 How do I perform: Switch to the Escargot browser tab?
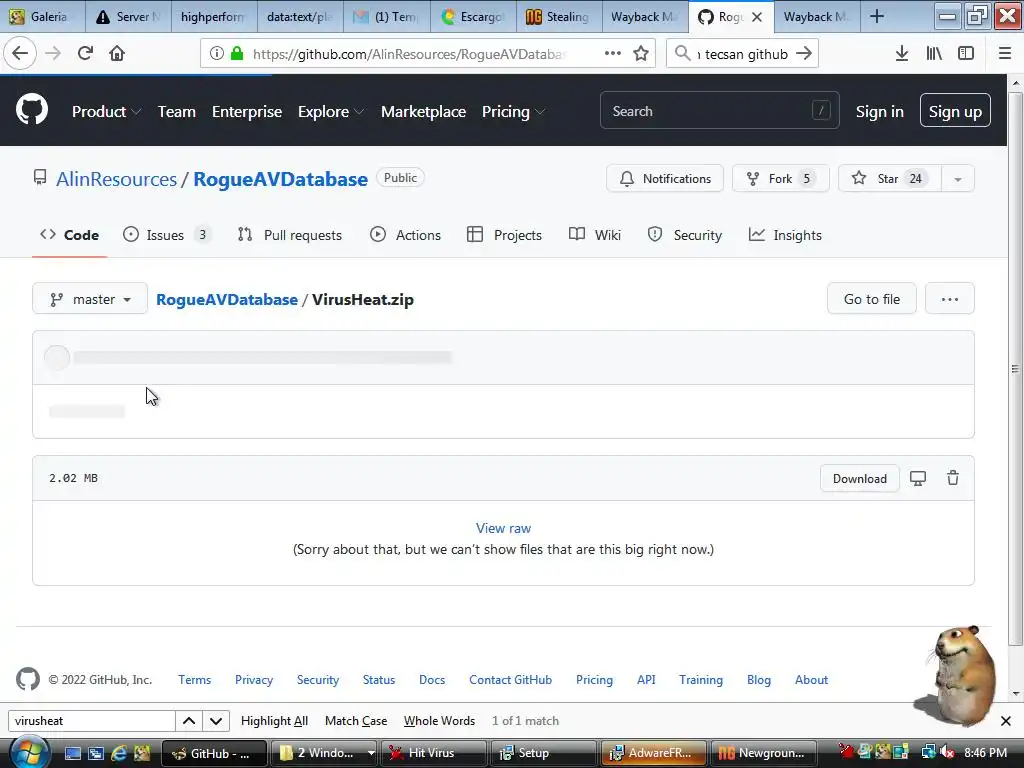473,17
